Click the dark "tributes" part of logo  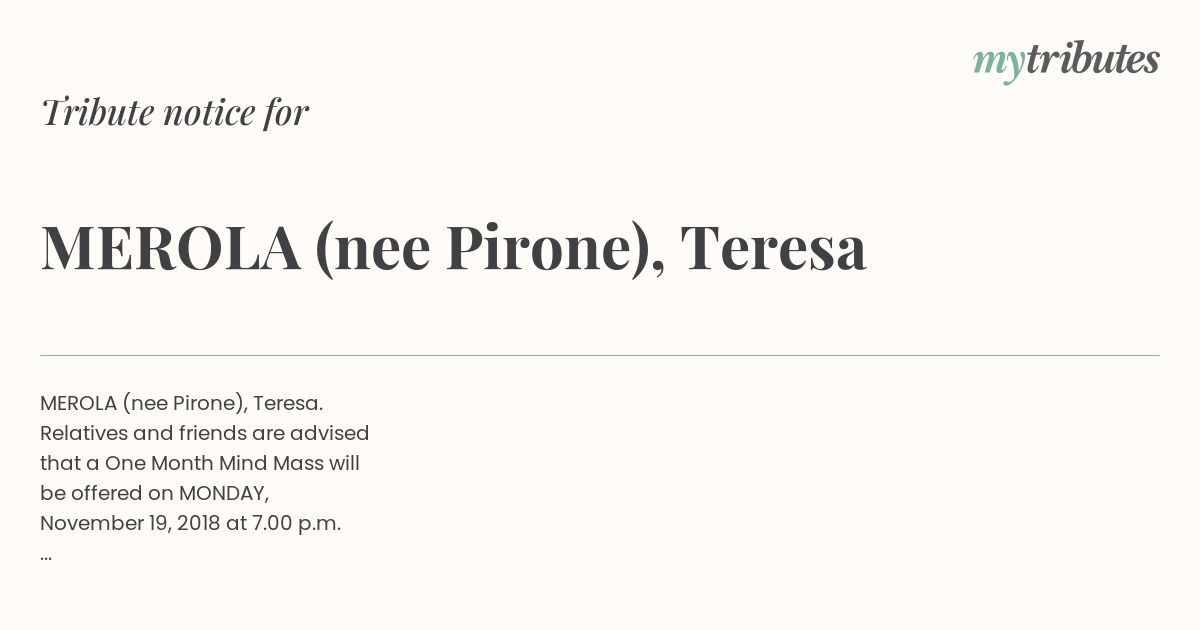(1092, 59)
